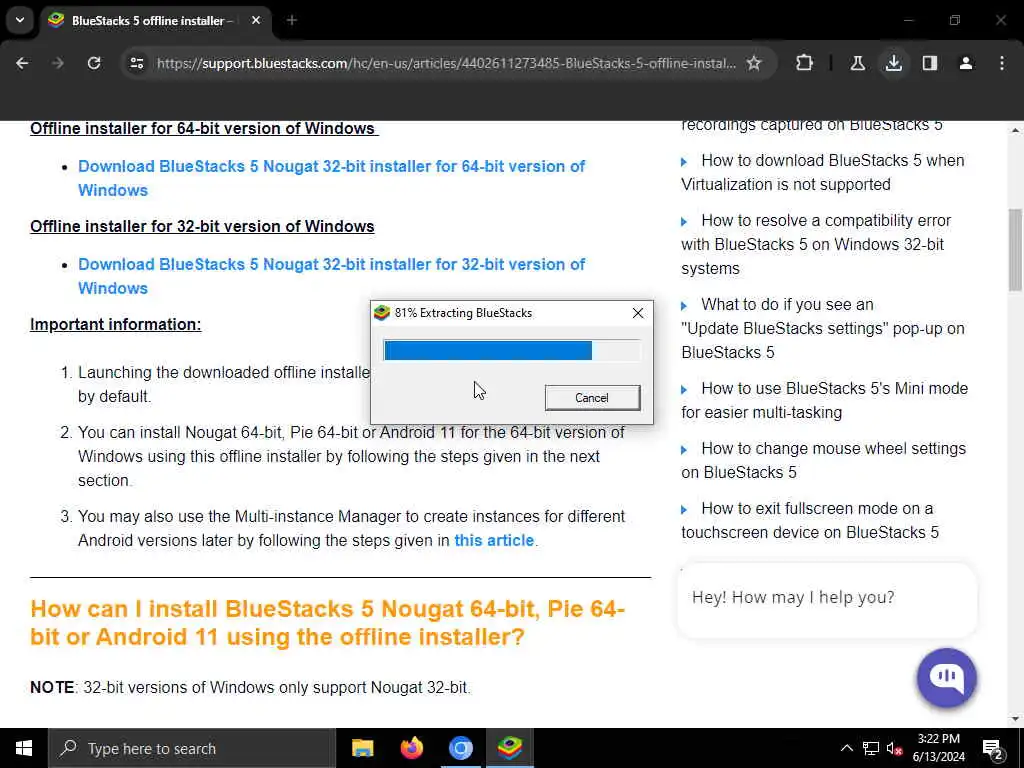Bookmark this page with the star icon

(754, 63)
